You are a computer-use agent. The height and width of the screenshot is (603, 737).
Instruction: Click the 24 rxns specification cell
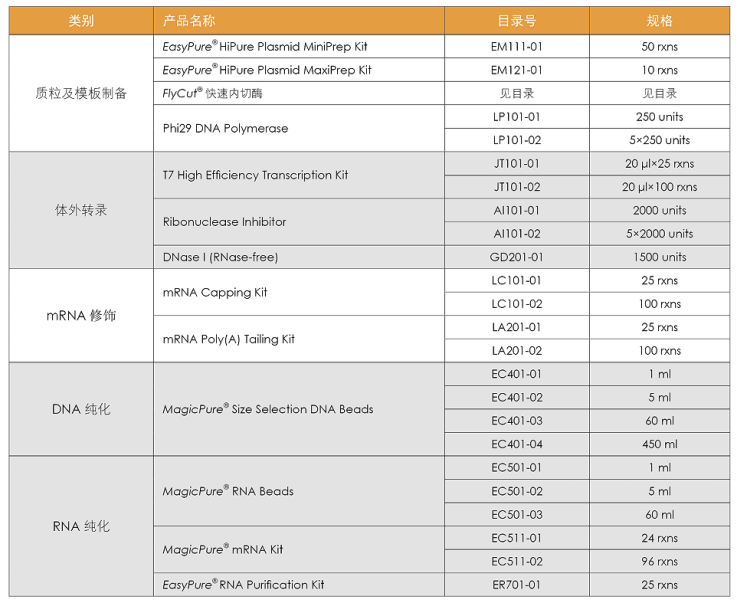coord(659,538)
